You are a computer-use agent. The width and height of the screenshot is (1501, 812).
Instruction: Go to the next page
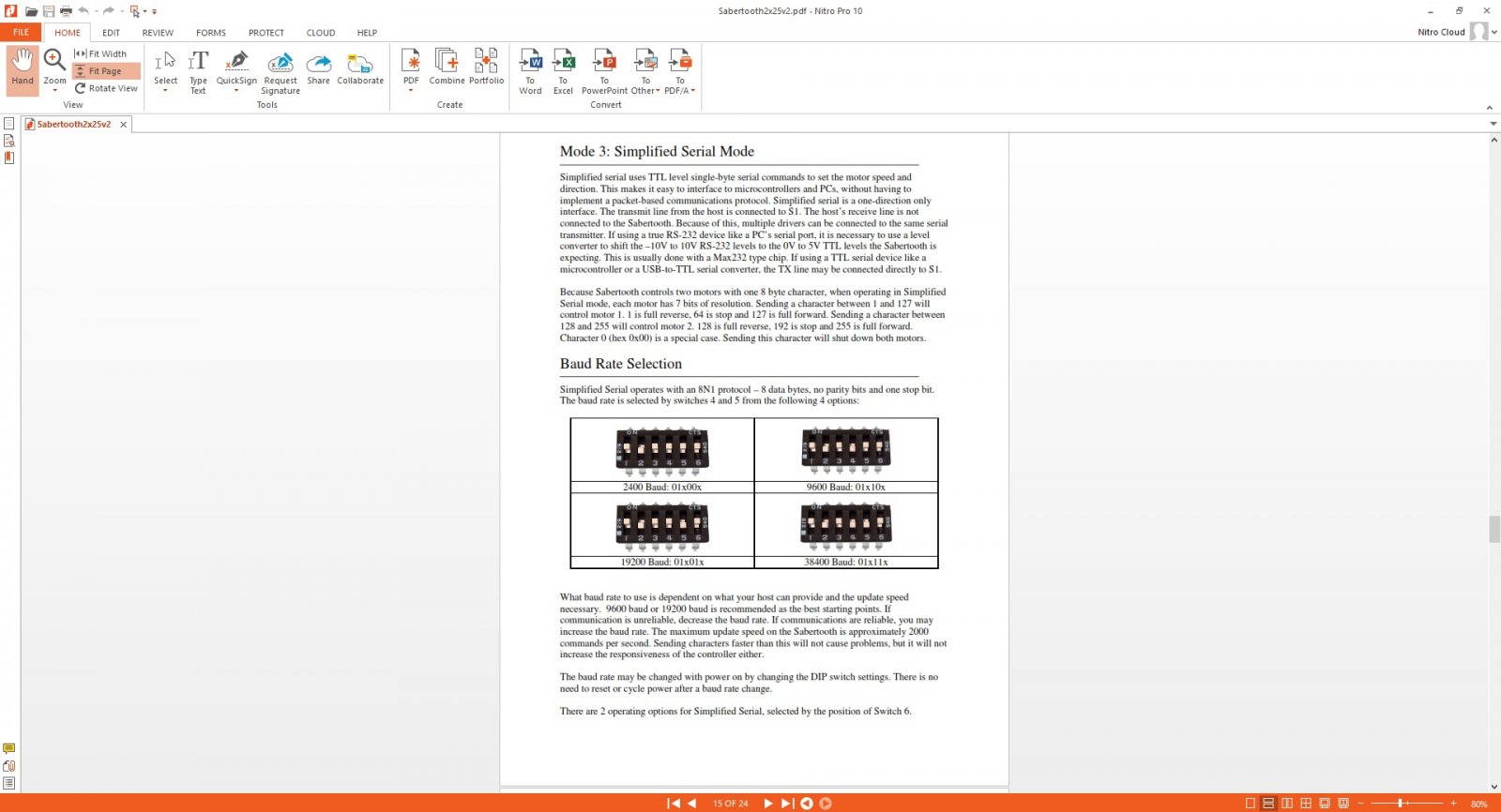coord(767,803)
